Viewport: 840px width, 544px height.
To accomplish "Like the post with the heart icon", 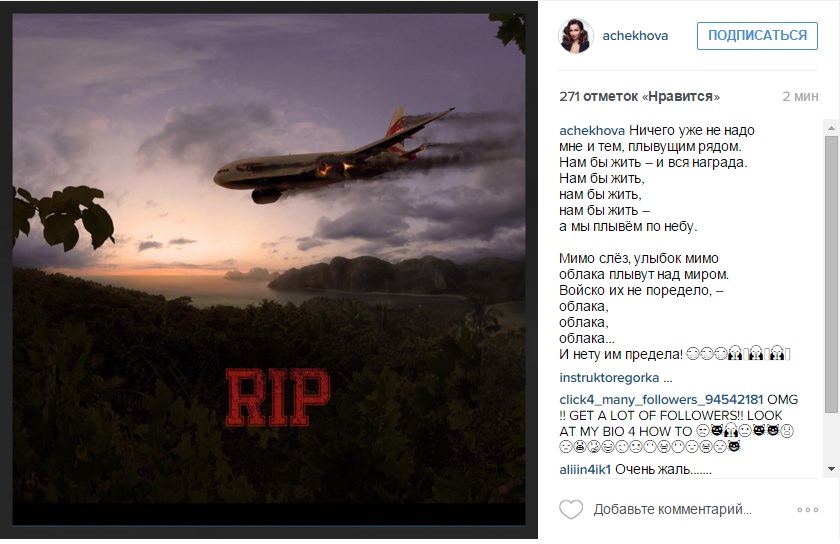I will (571, 509).
